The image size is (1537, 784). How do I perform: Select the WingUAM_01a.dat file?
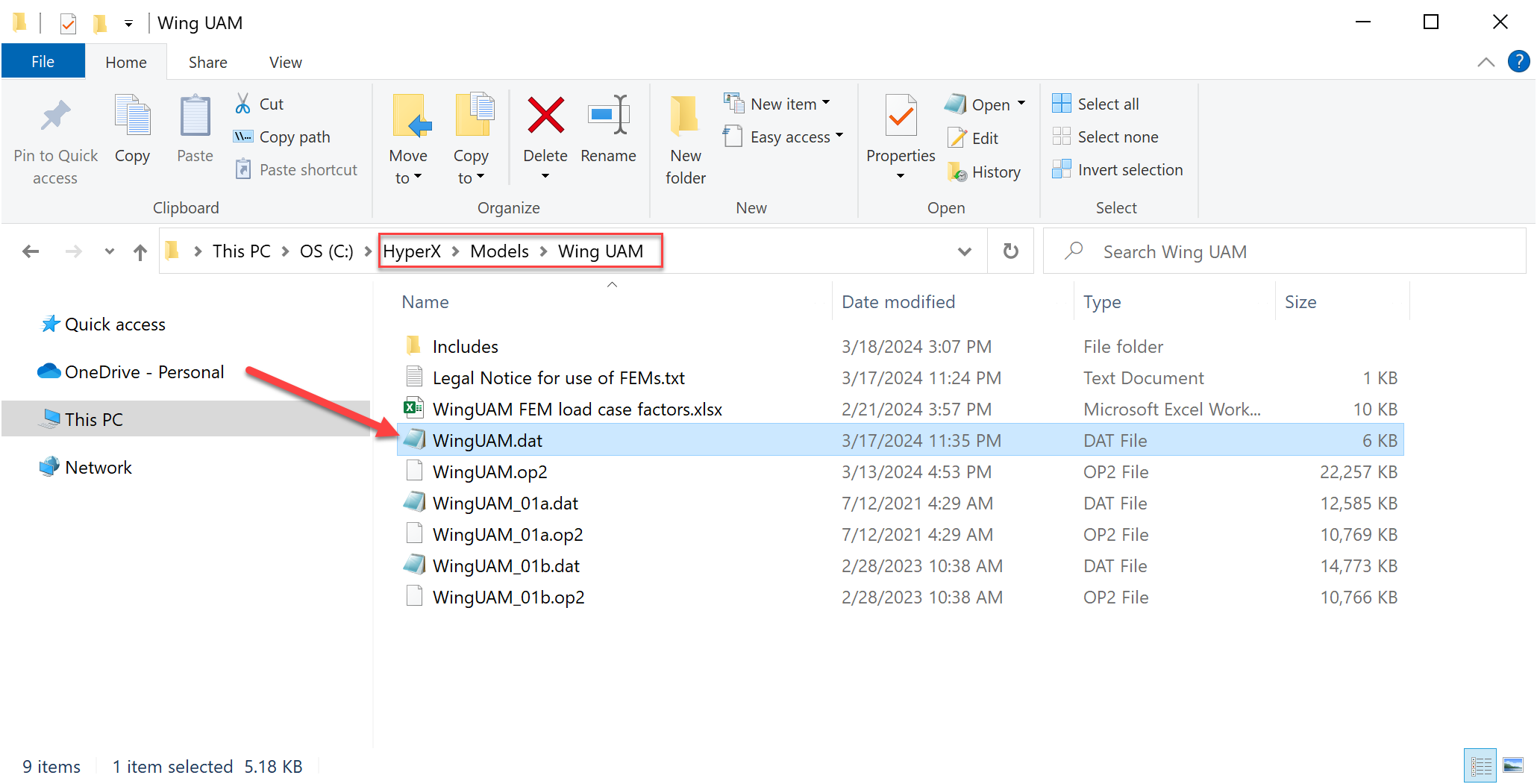[x=900, y=504]
